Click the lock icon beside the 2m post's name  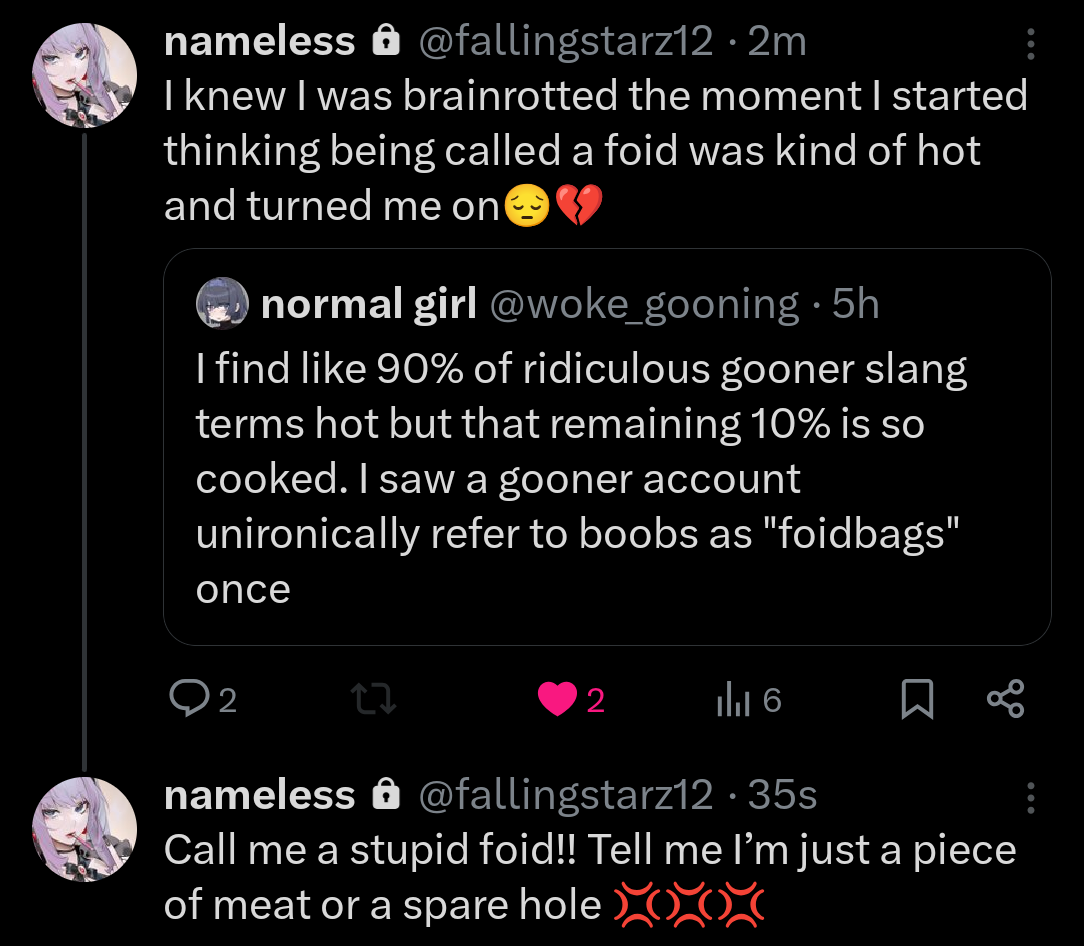click(x=384, y=42)
